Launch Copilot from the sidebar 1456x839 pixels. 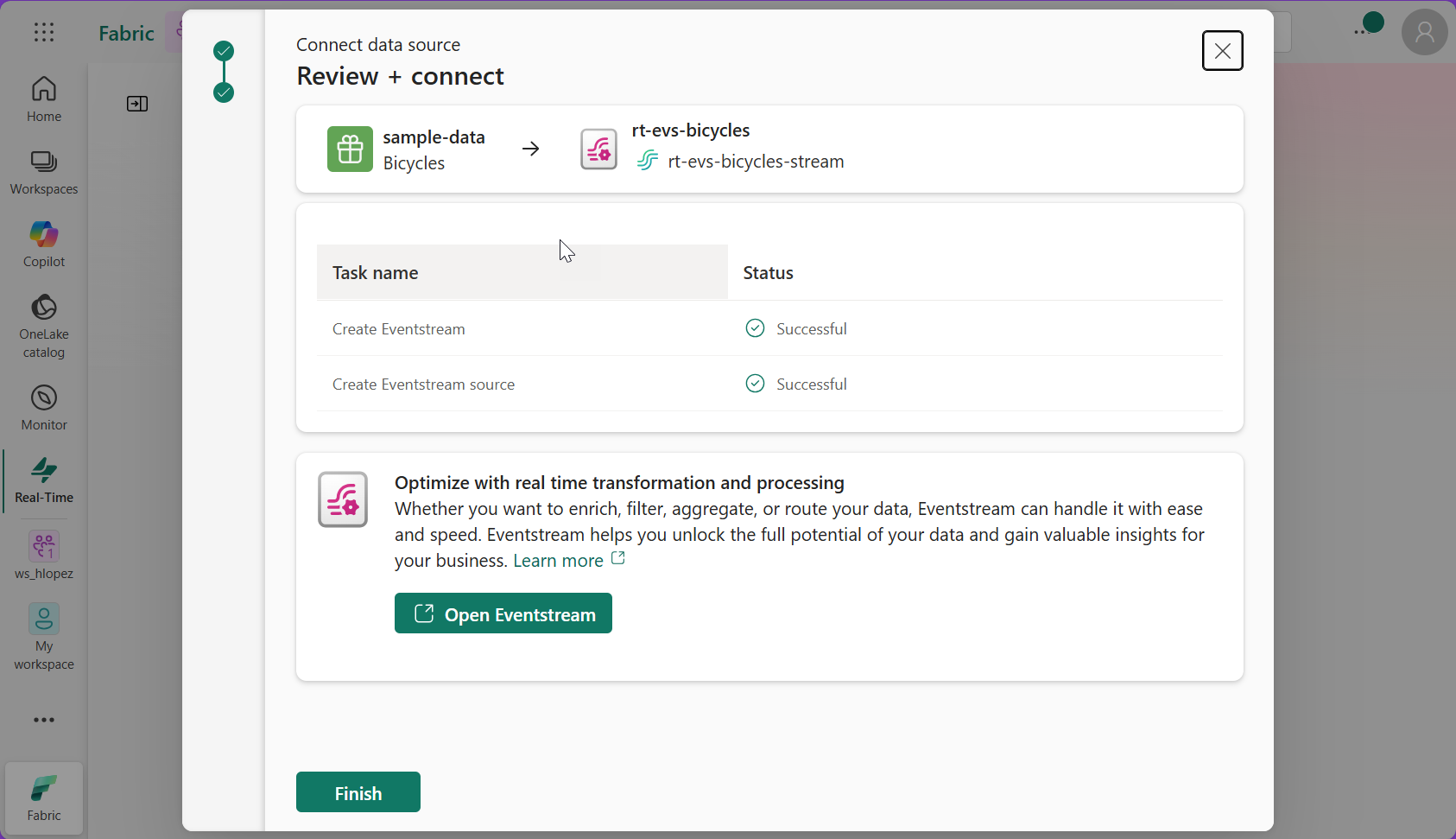(x=44, y=245)
